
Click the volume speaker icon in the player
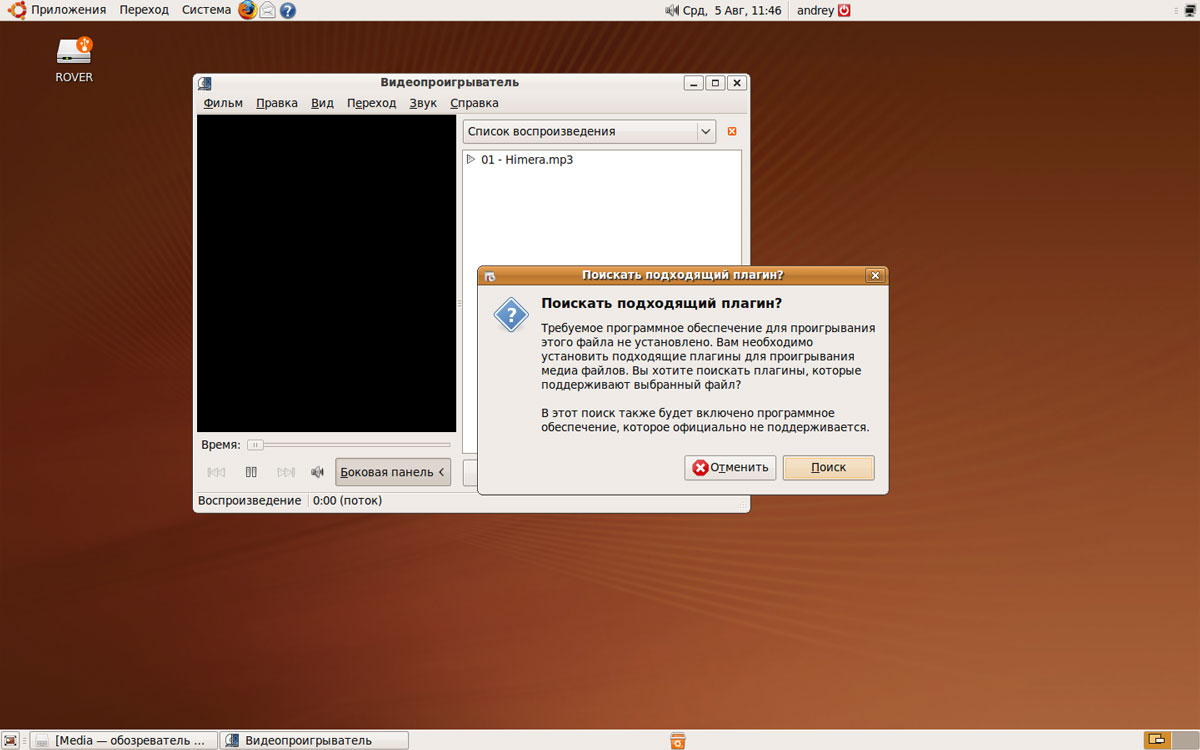317,472
